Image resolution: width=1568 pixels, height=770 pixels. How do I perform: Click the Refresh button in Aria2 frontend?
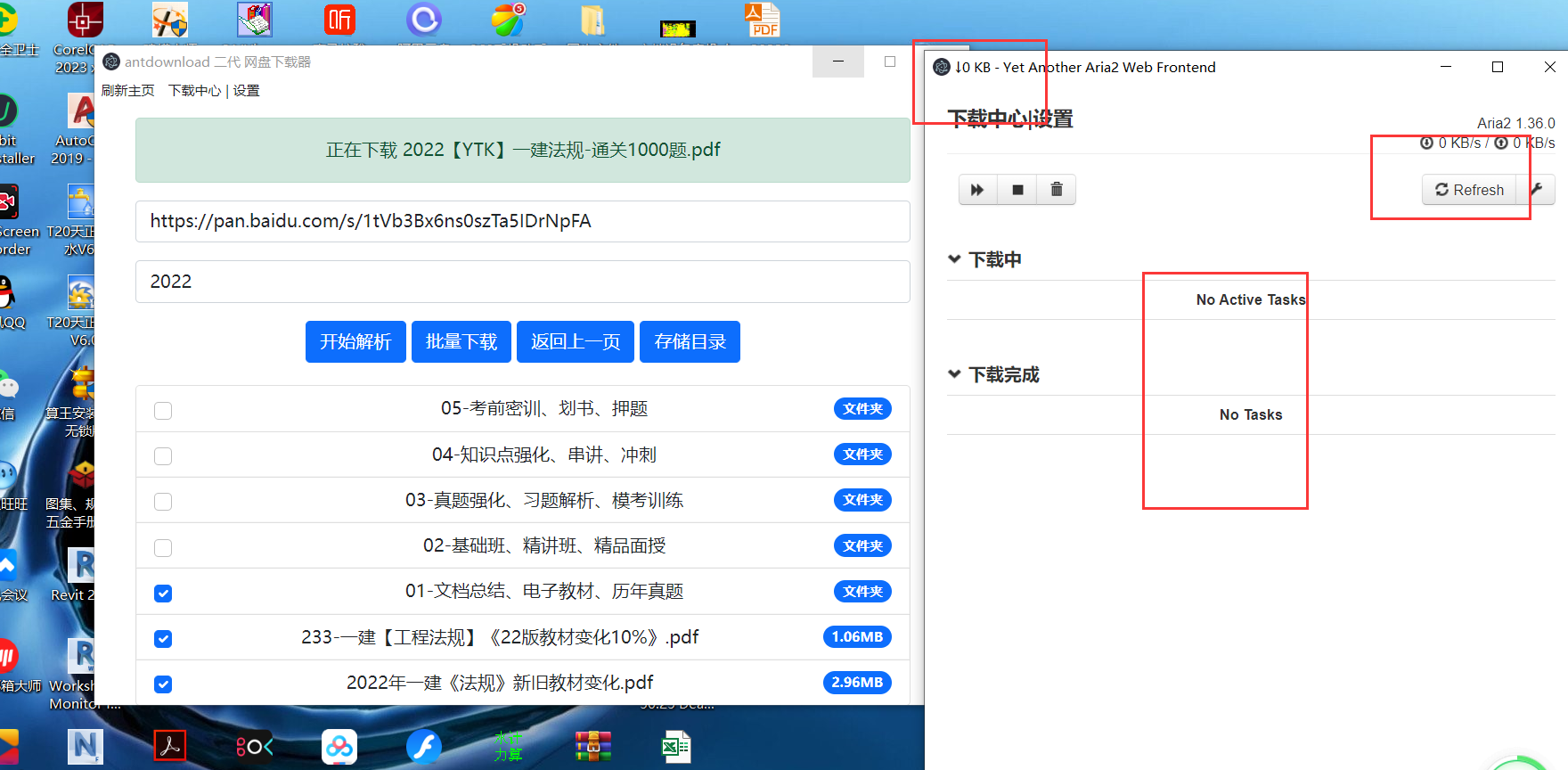coord(1469,190)
